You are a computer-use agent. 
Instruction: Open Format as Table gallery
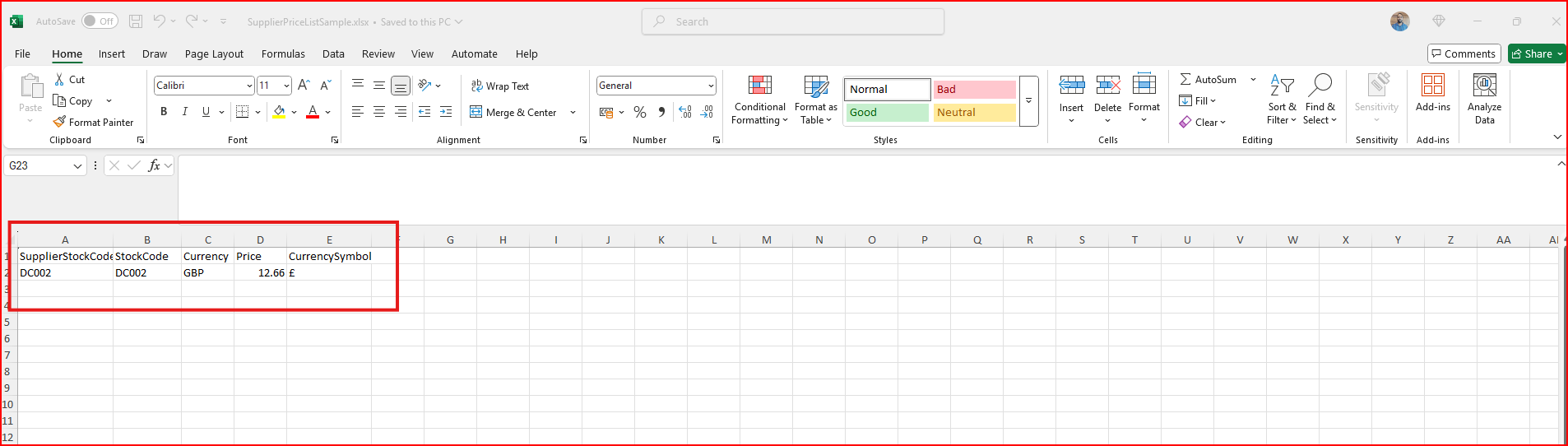(x=815, y=100)
